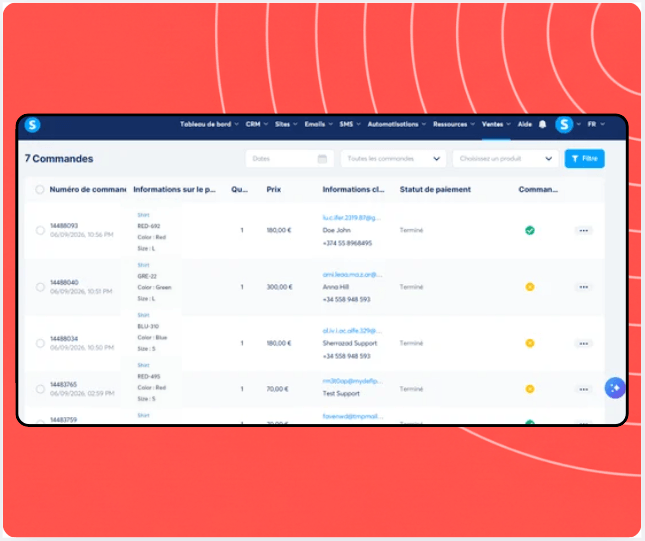This screenshot has width=645, height=541.
Task: Open actions menu for order 14483765
Action: pyautogui.click(x=583, y=389)
